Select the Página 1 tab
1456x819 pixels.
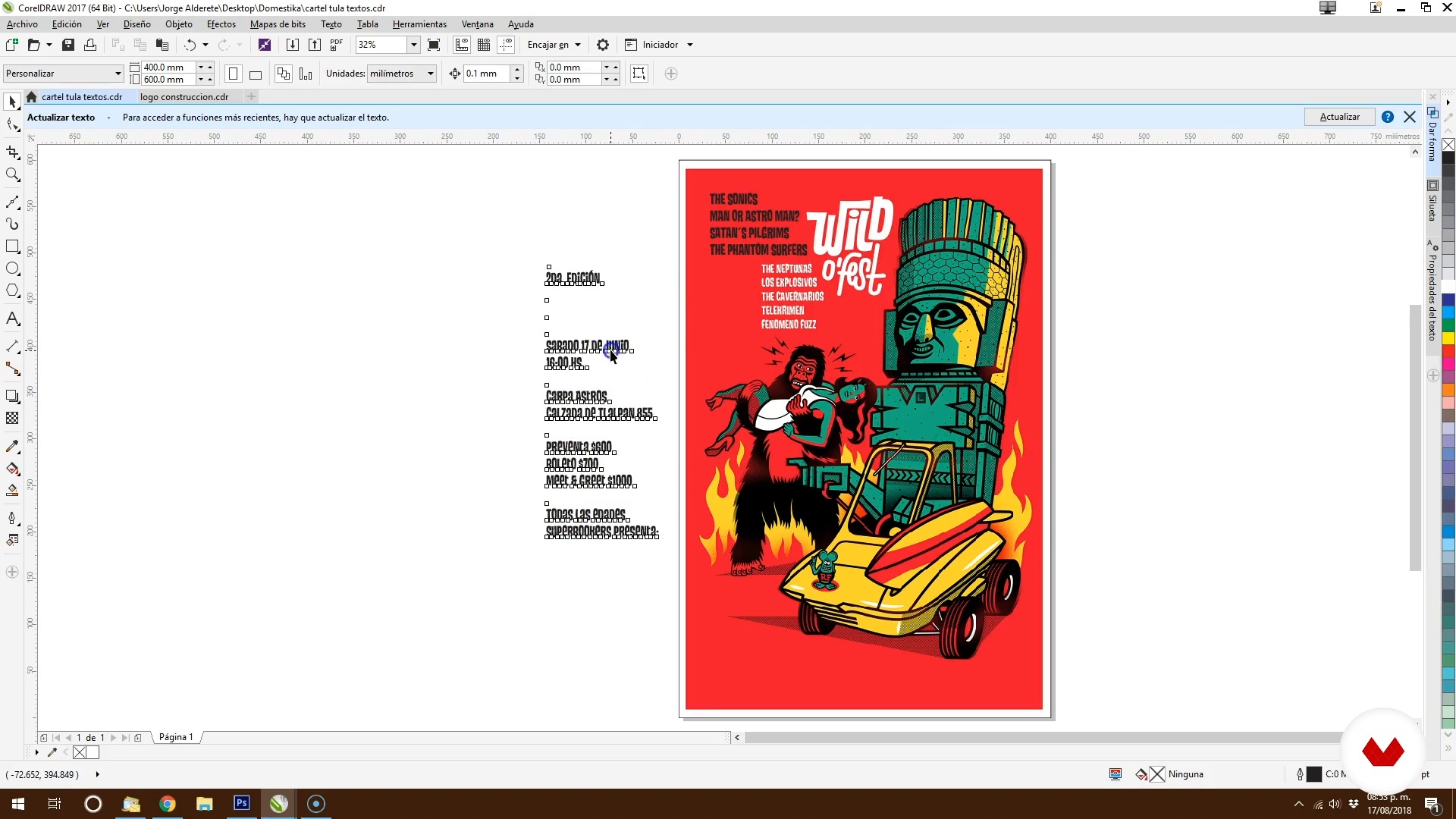[x=176, y=737]
